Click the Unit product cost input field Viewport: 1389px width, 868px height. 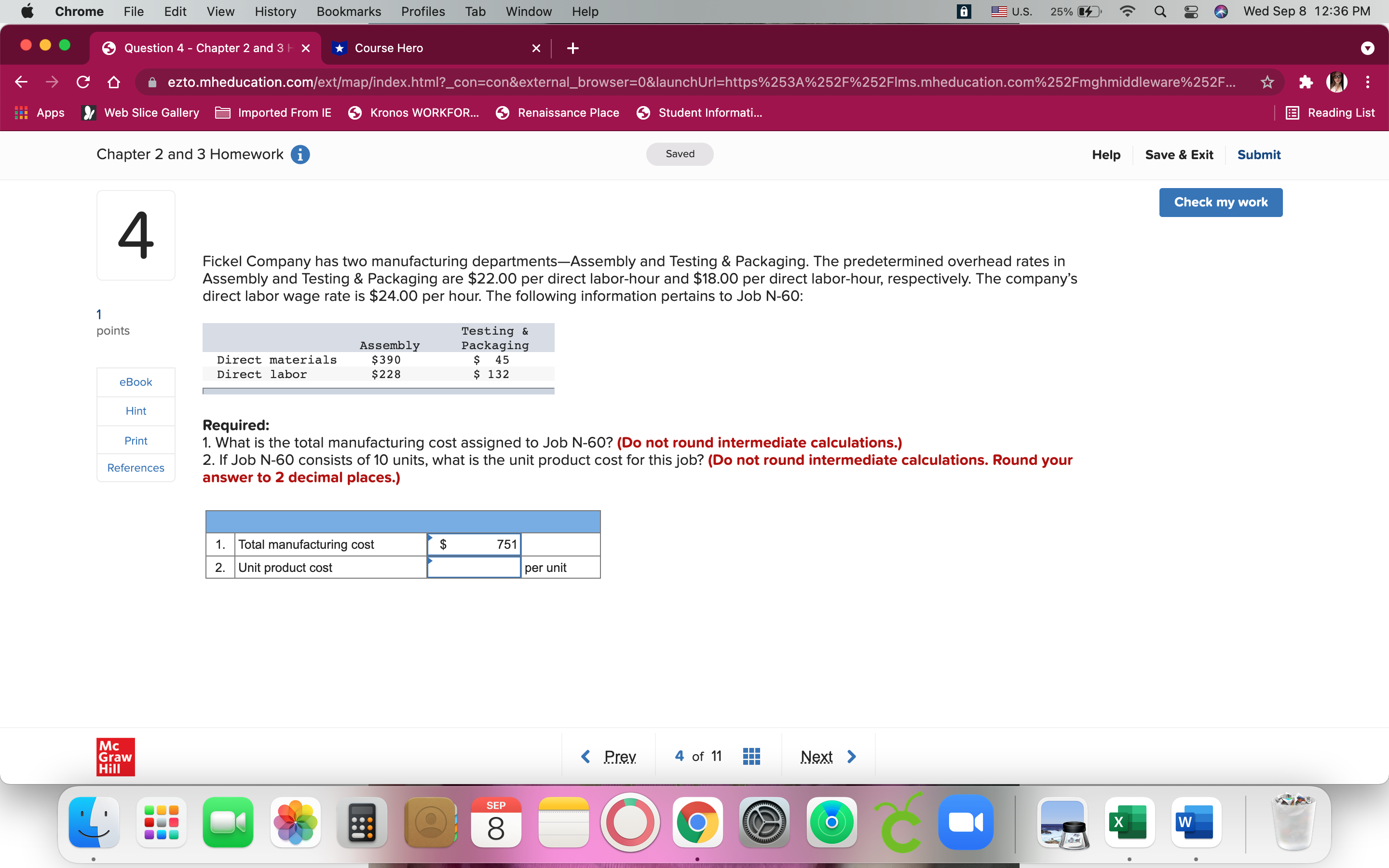point(473,567)
